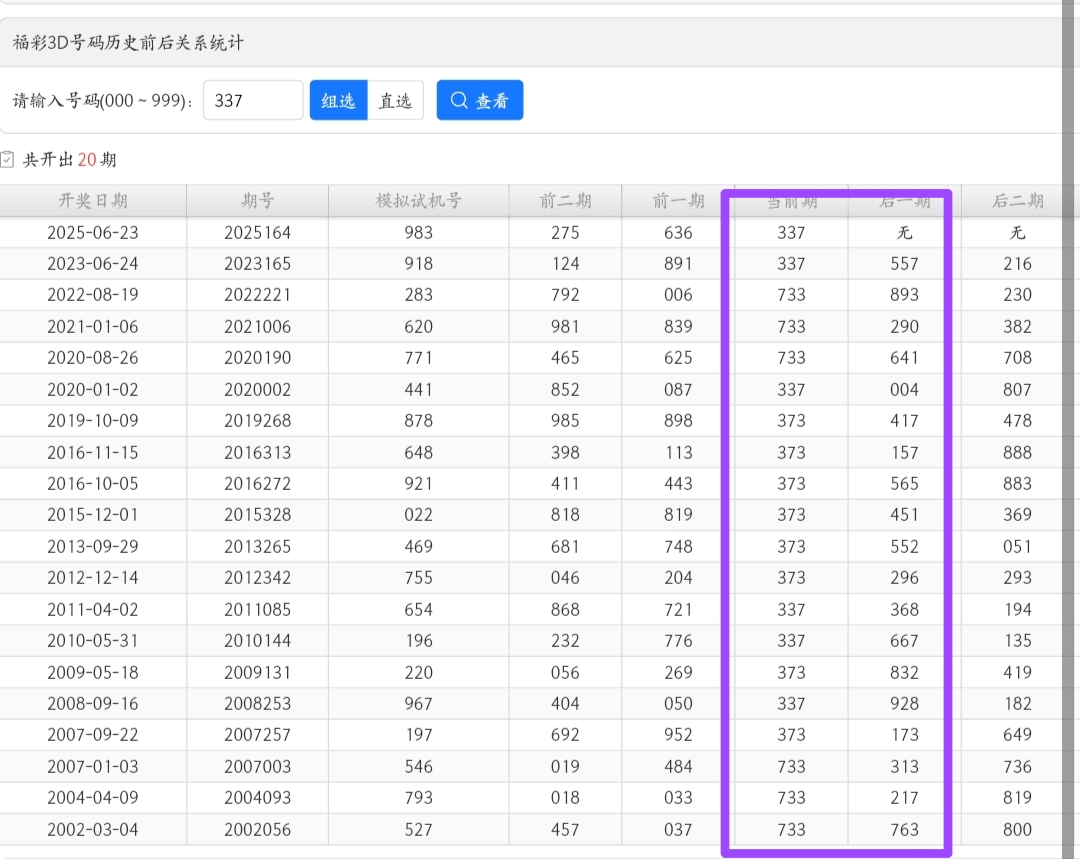Click issue number 2025164
Screen dimensions: 1080x859
[258, 233]
